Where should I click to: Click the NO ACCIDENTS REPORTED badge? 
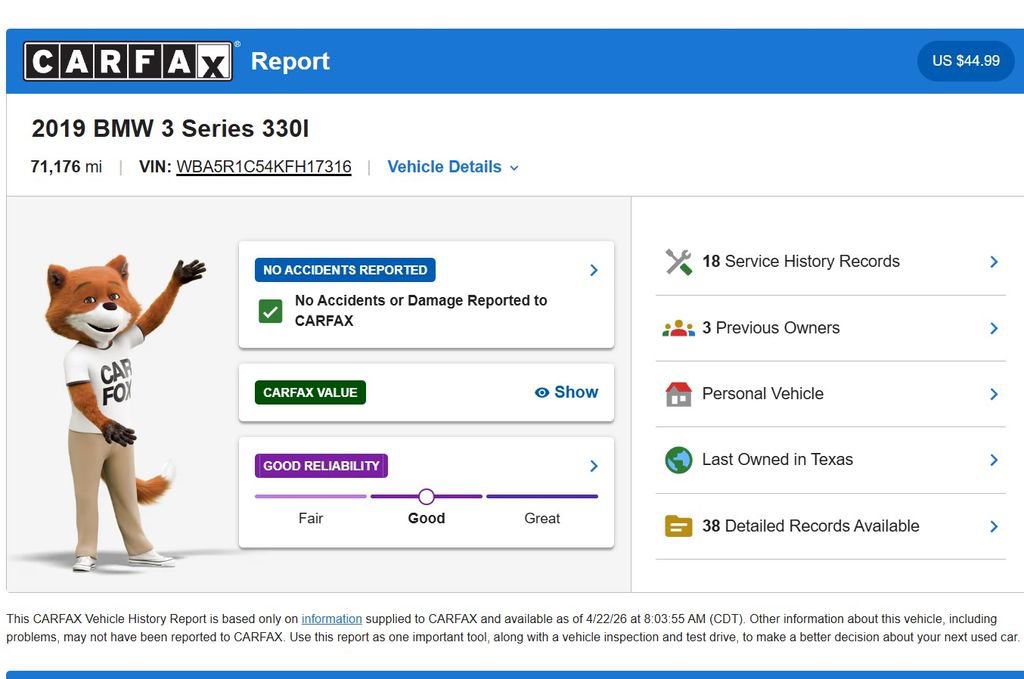[x=345, y=270]
